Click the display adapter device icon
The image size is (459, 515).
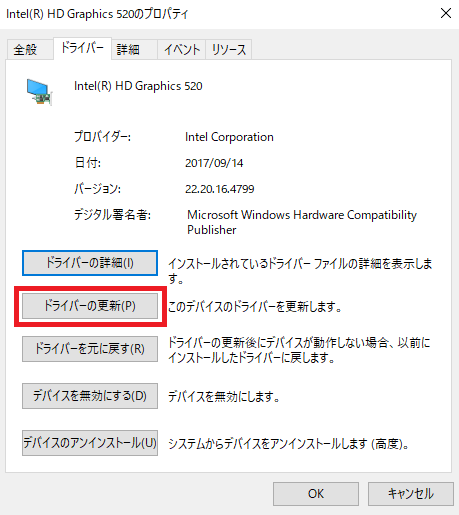[39, 92]
